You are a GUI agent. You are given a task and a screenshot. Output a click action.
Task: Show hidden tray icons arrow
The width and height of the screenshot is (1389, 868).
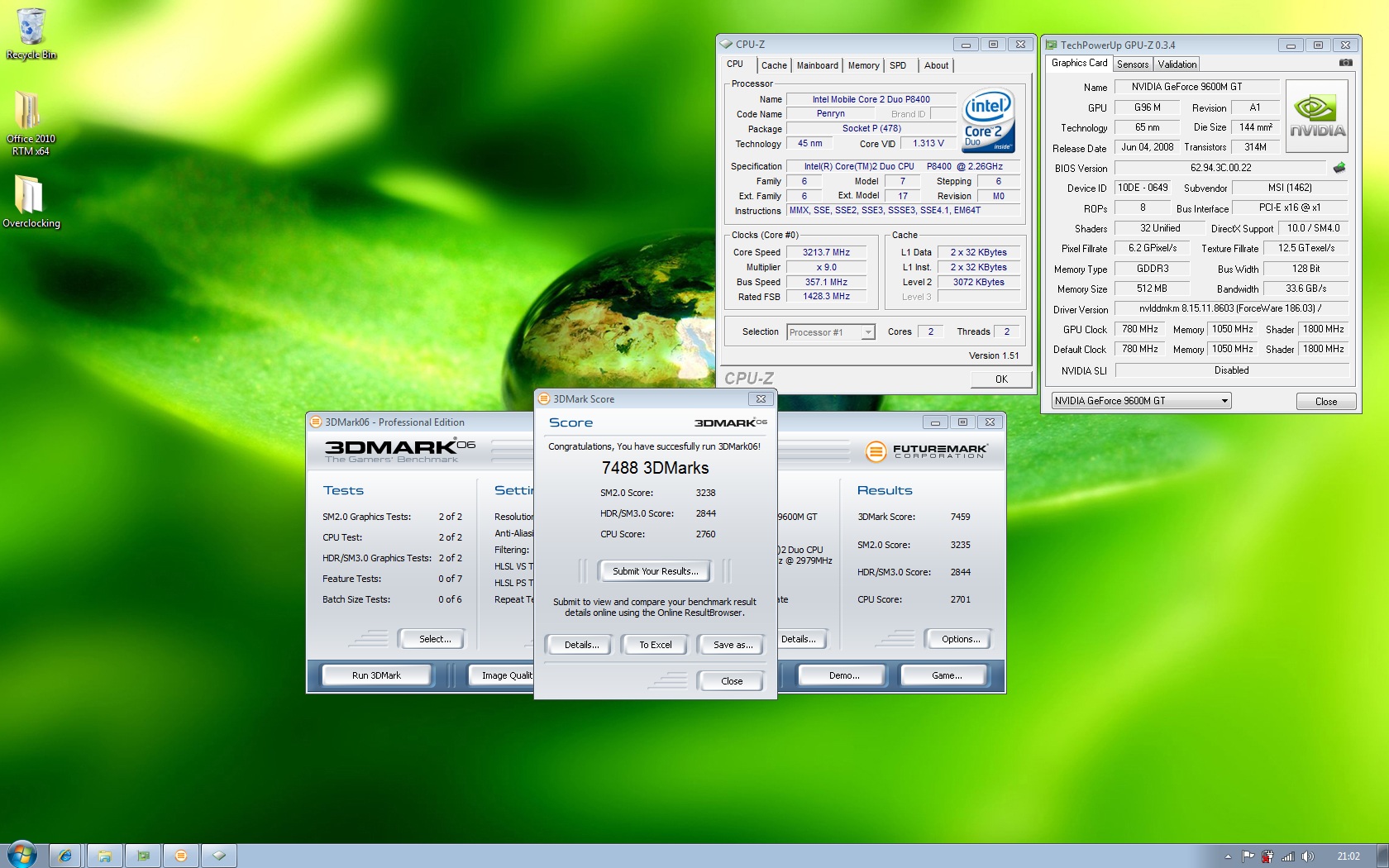pyautogui.click(x=1228, y=856)
